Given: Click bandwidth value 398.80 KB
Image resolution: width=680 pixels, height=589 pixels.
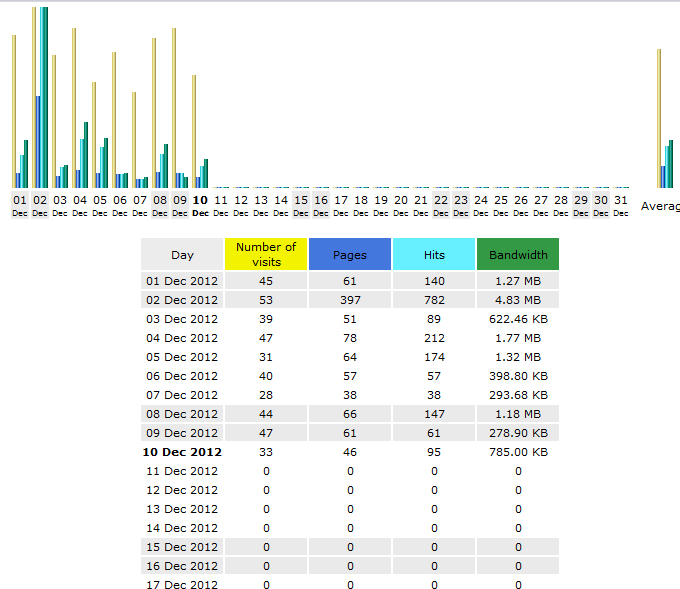Looking at the screenshot, I should point(518,376).
